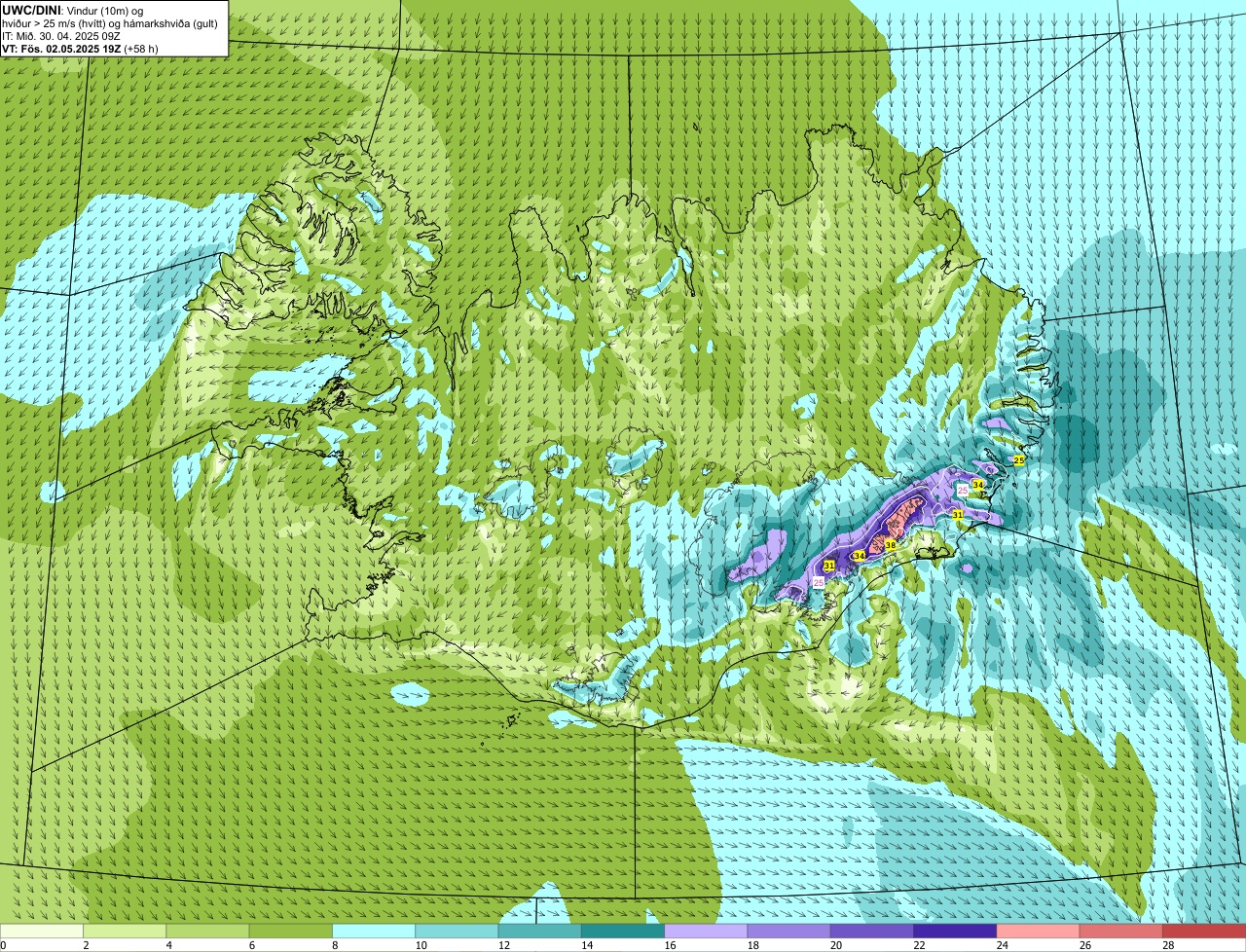The image size is (1246, 952).
Task: Click the 24–26 m/s pink legend swatch
Action: pyautogui.click(x=1039, y=931)
